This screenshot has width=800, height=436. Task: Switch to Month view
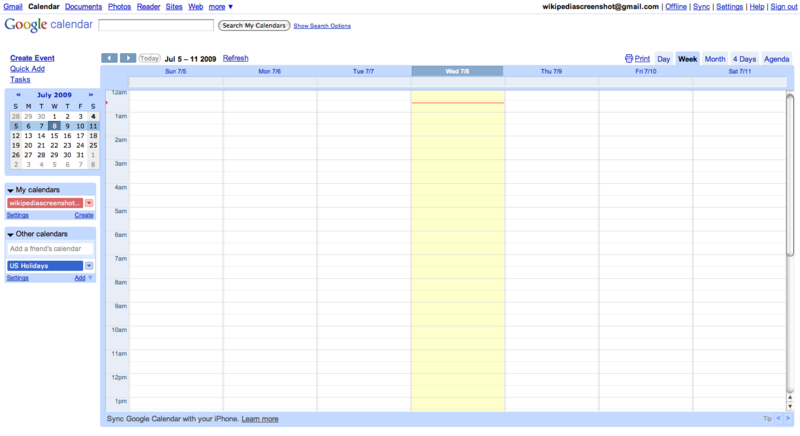click(x=715, y=59)
